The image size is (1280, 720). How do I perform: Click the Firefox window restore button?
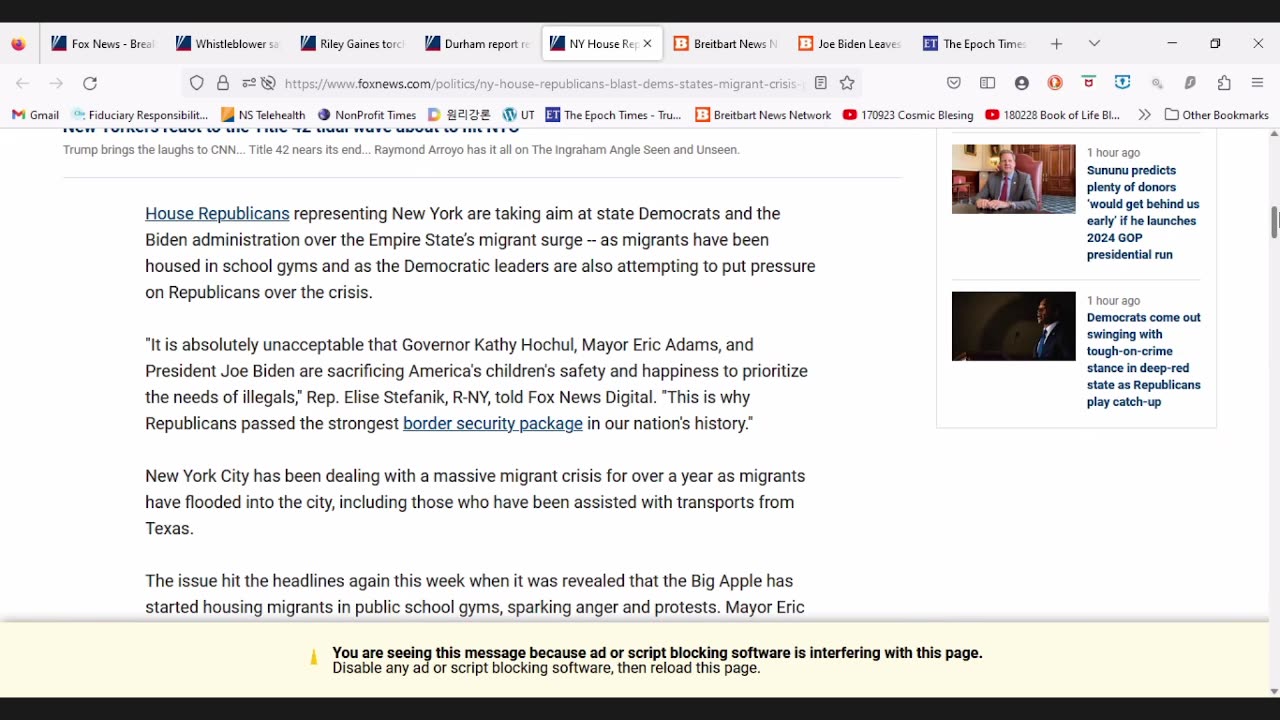[x=1215, y=44]
